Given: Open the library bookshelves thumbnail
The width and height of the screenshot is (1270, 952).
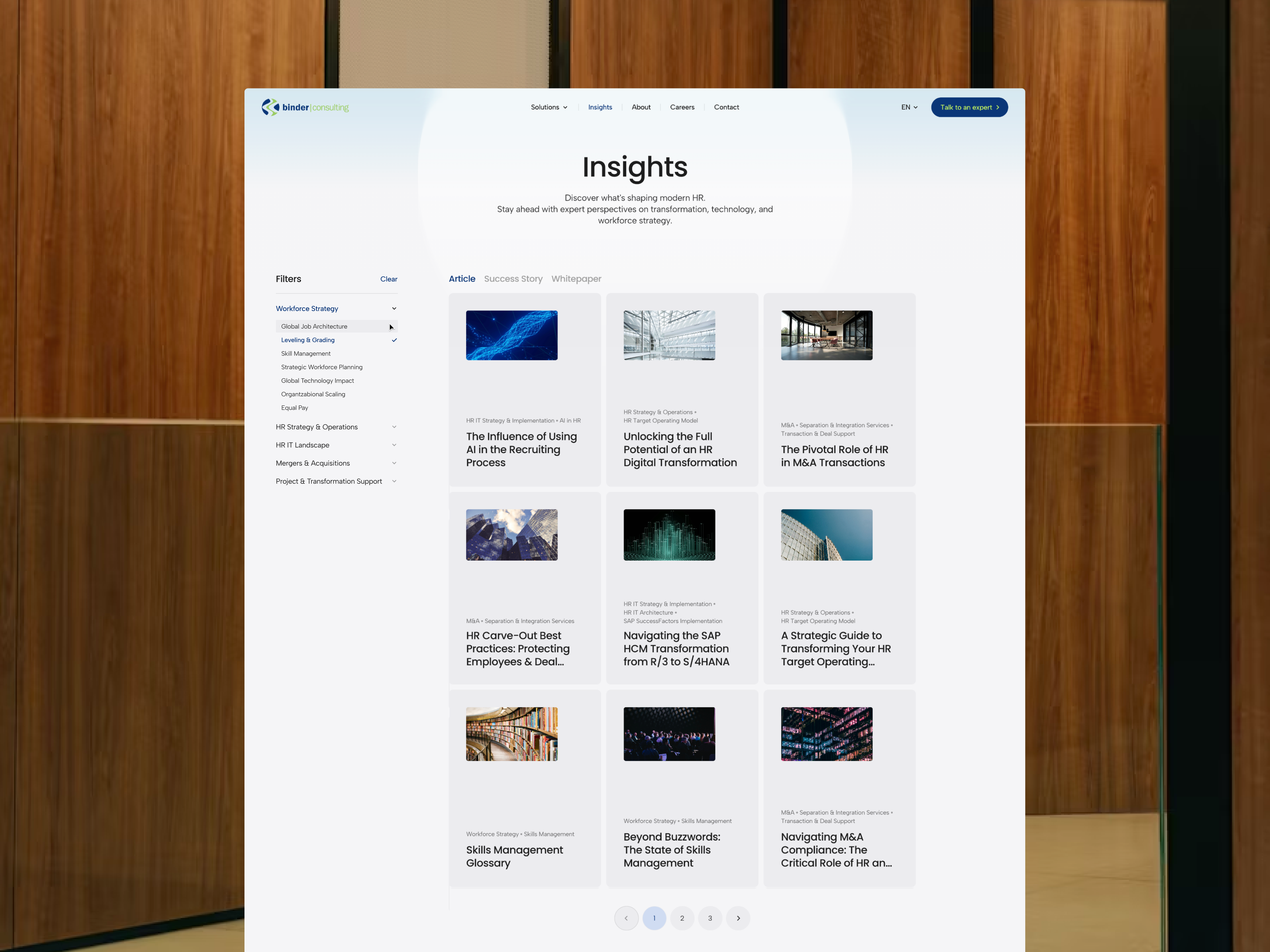Looking at the screenshot, I should [x=512, y=734].
